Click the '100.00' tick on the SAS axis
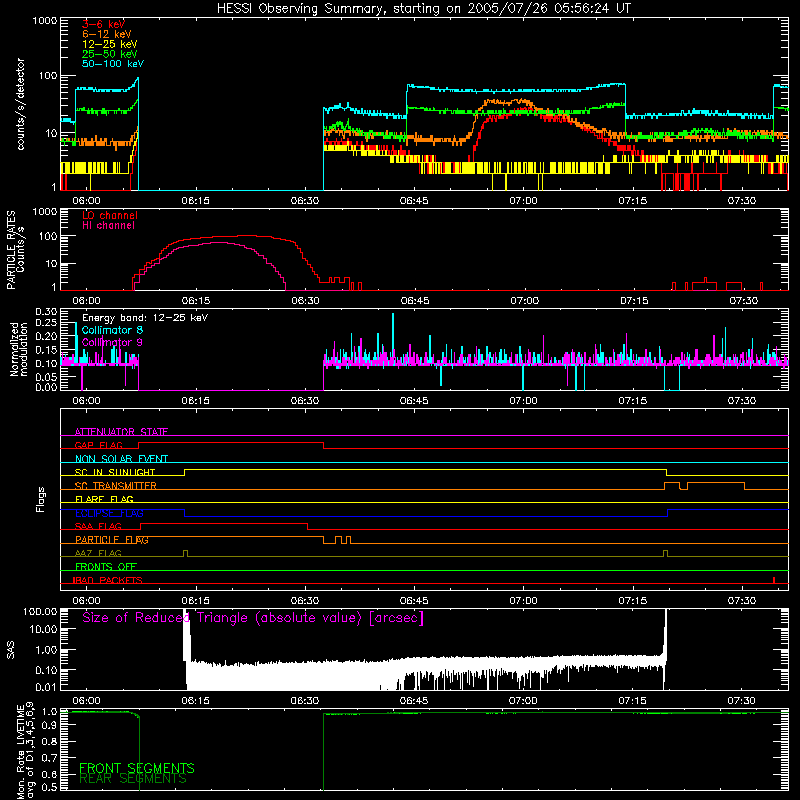 pos(41,611)
